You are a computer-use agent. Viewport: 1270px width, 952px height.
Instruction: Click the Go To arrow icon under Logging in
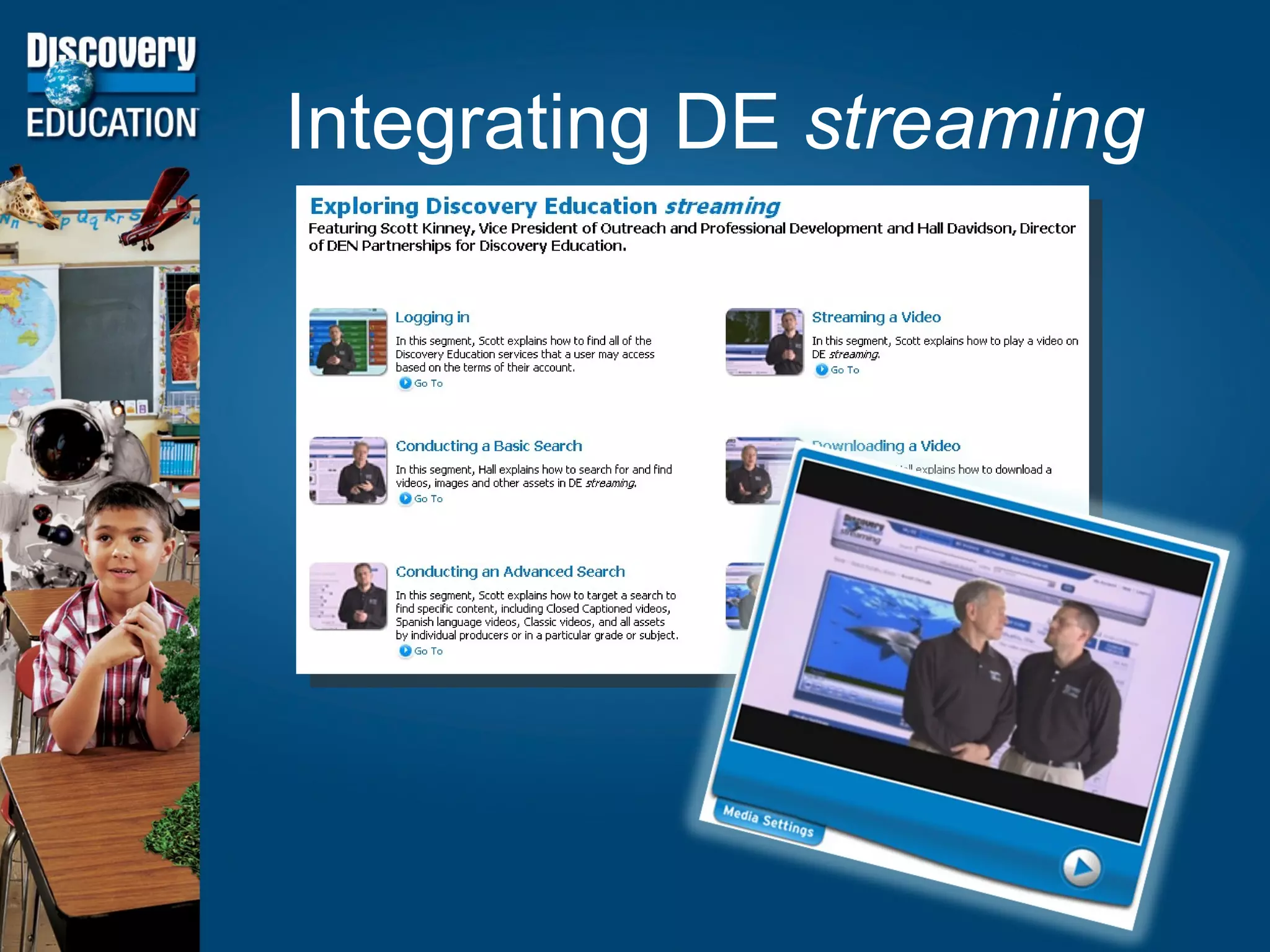tap(405, 383)
